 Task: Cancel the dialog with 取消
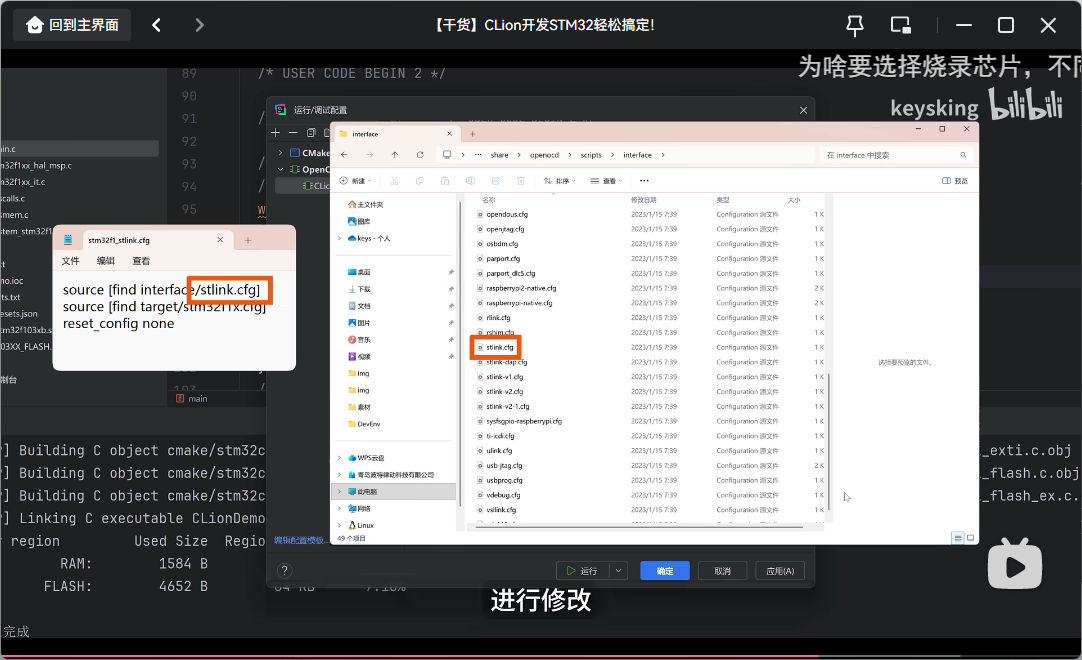click(x=722, y=571)
